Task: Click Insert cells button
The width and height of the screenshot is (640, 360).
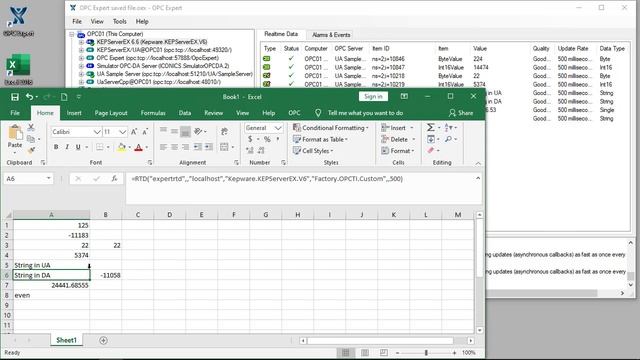Action: 398,128
